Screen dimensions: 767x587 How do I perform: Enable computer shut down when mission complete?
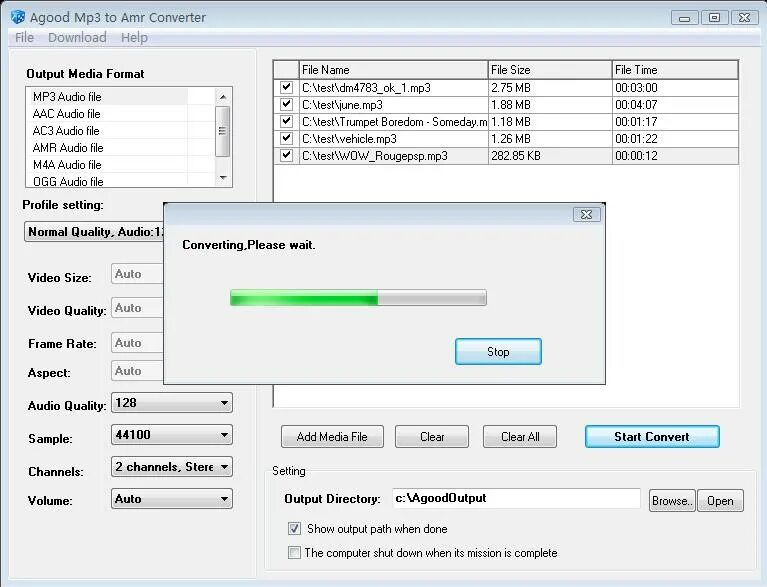[294, 553]
